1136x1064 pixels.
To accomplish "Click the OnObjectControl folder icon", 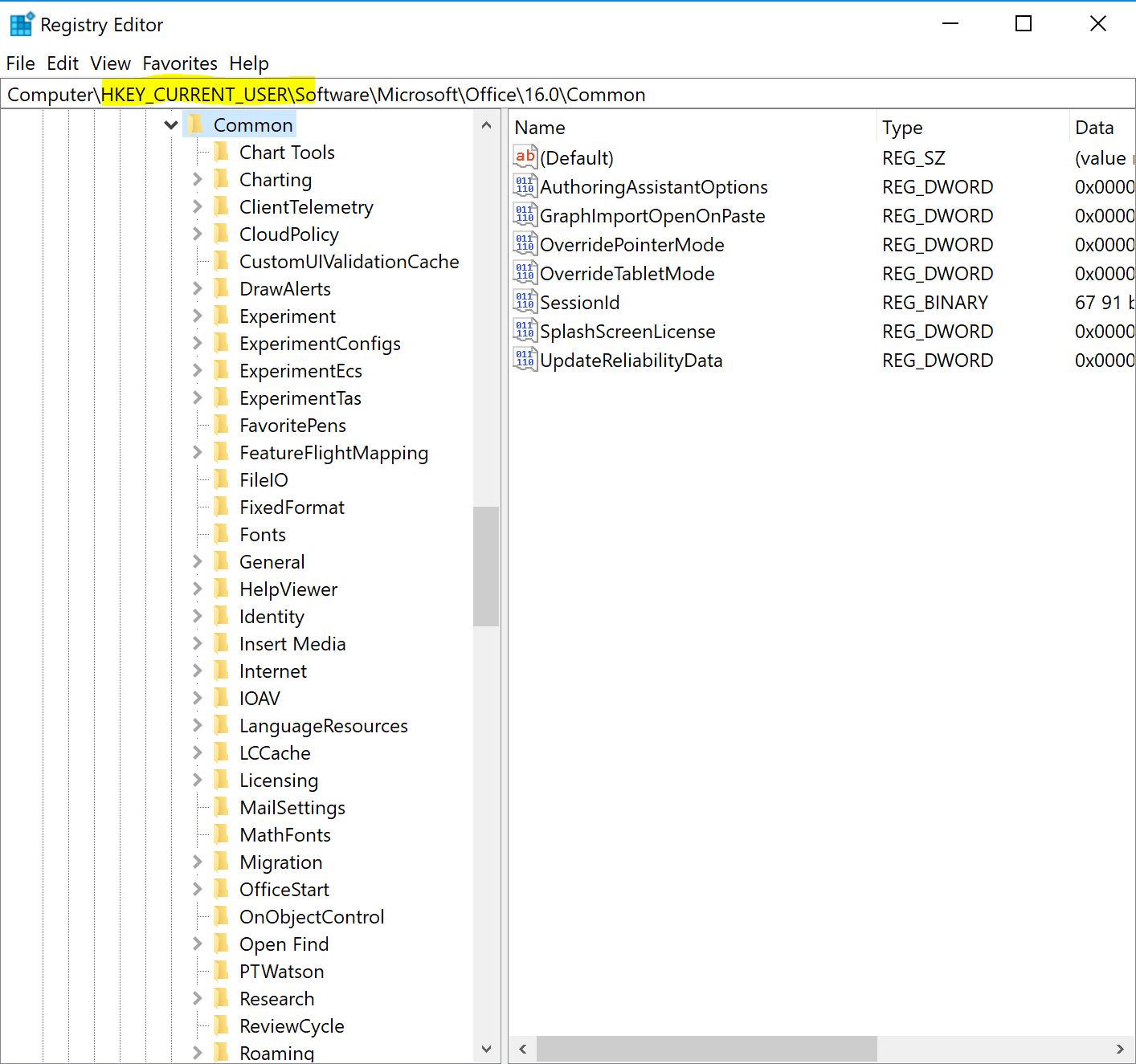I will 222,916.
